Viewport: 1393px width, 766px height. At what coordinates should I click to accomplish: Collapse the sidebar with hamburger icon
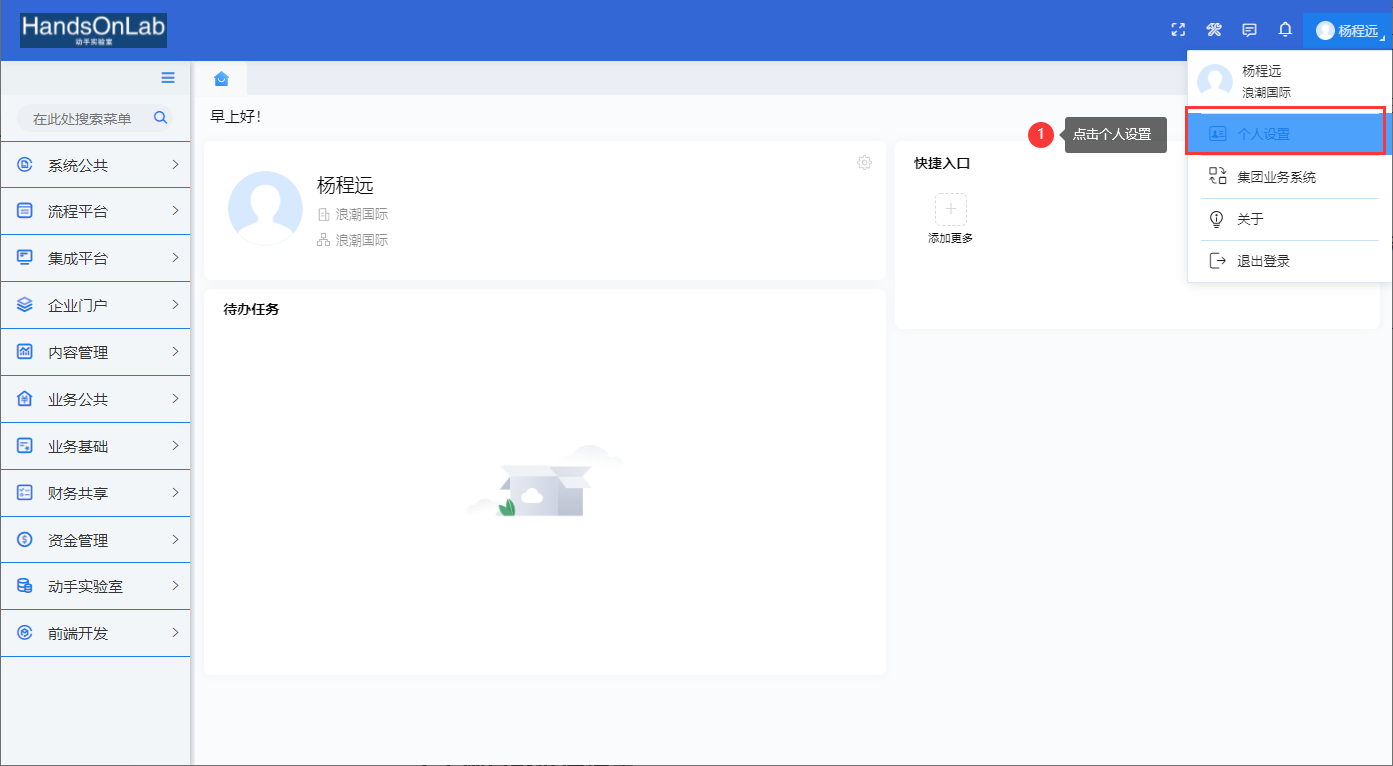(168, 78)
